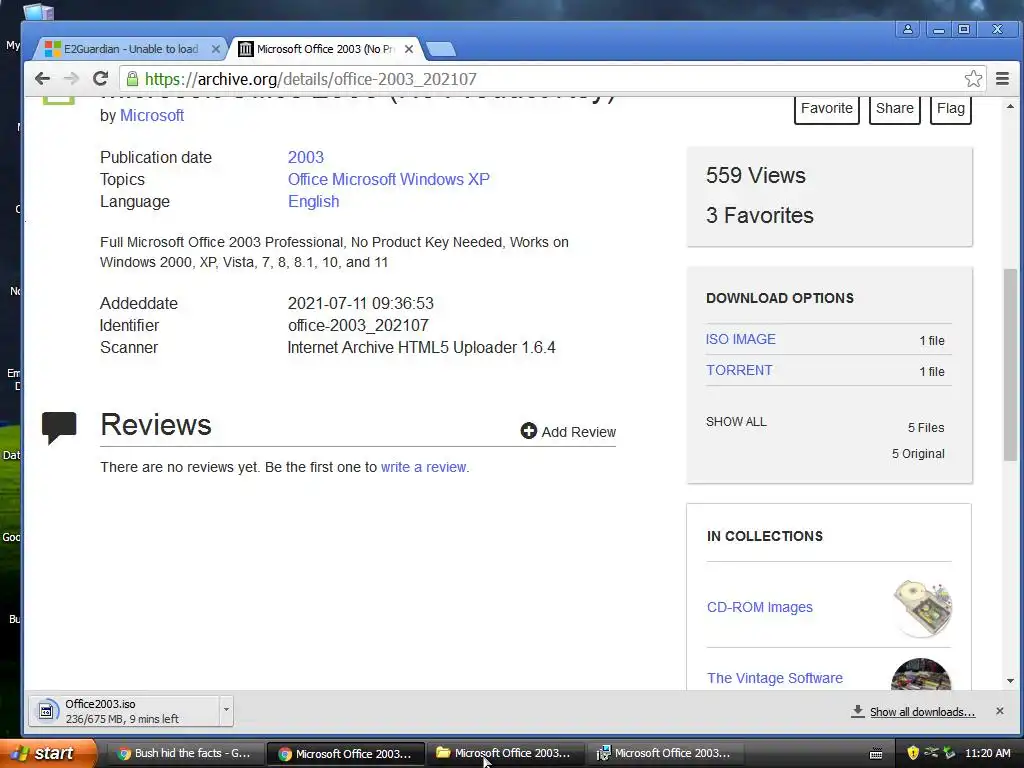
Task: Download the TORRENT option
Action: coord(739,370)
